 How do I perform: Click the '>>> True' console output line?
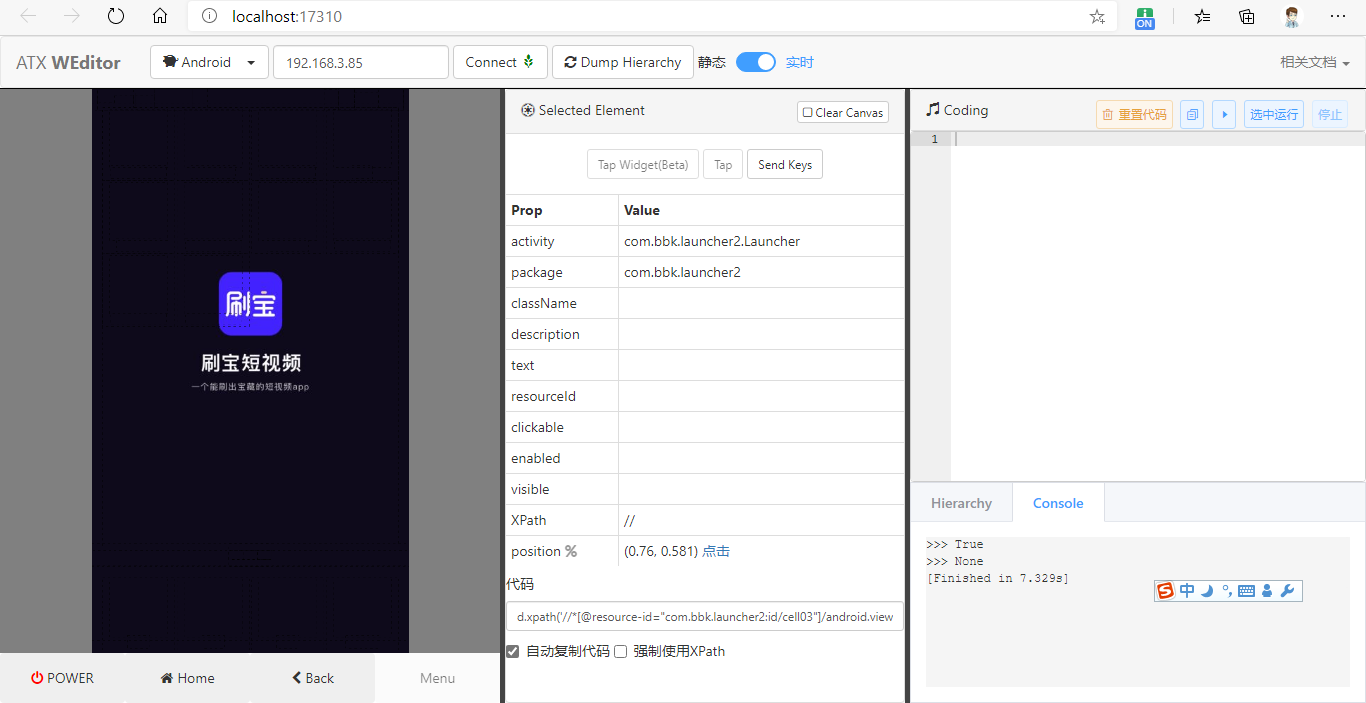tap(955, 544)
